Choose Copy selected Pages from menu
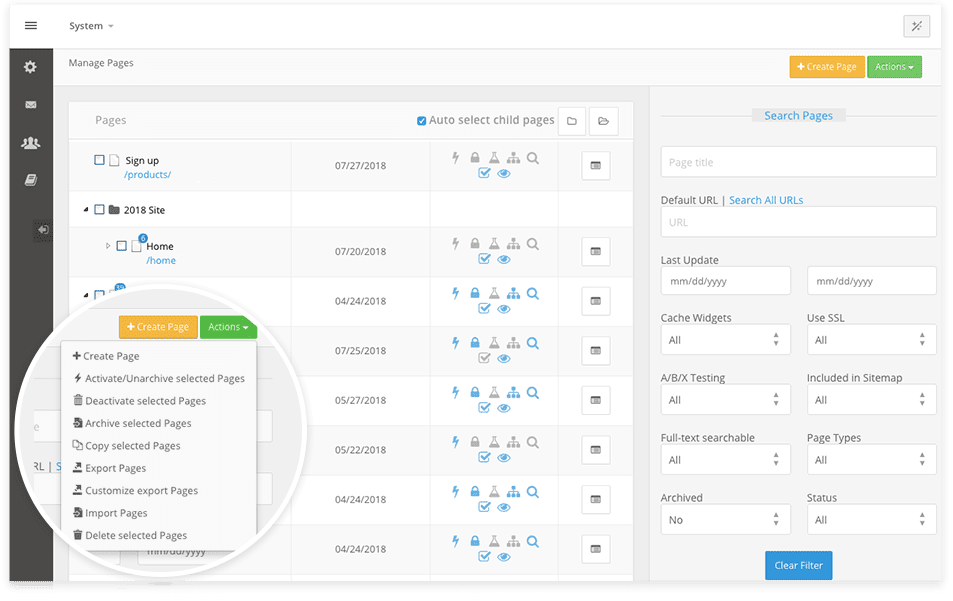Viewport: 953px width, 601px height. tap(132, 446)
